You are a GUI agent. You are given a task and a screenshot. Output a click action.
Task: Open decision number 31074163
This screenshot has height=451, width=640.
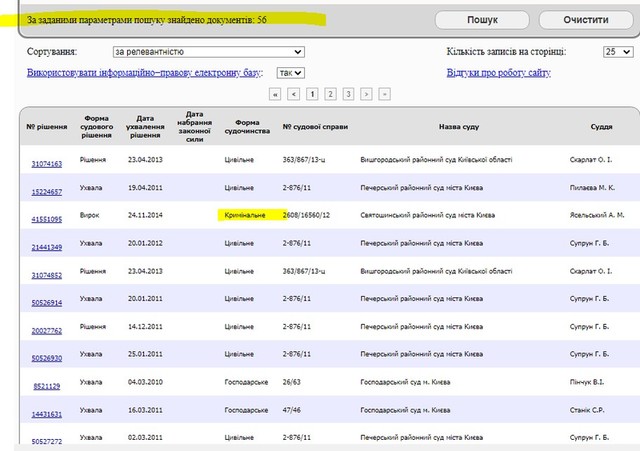[47, 163]
